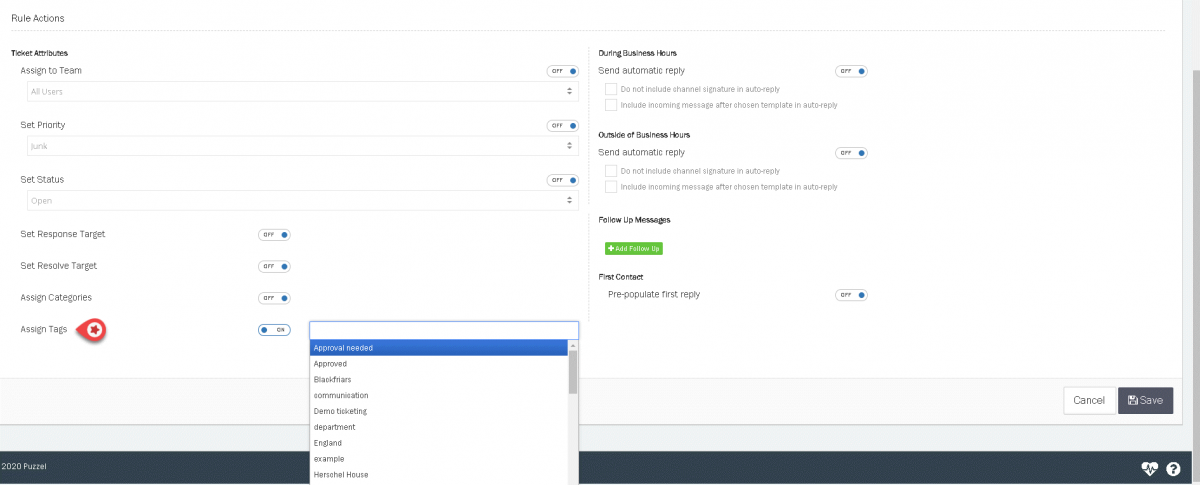
Task: Open the Open status dropdown
Action: [x=300, y=200]
